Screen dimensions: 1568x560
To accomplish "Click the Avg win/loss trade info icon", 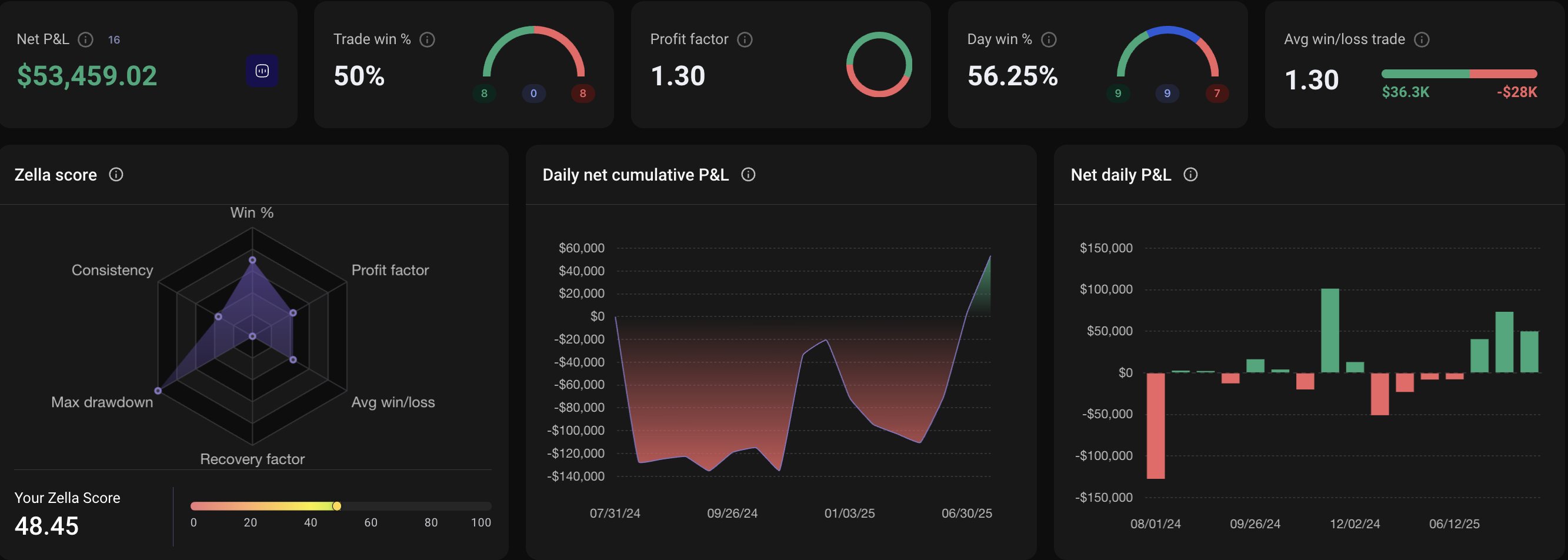I will tap(1422, 39).
